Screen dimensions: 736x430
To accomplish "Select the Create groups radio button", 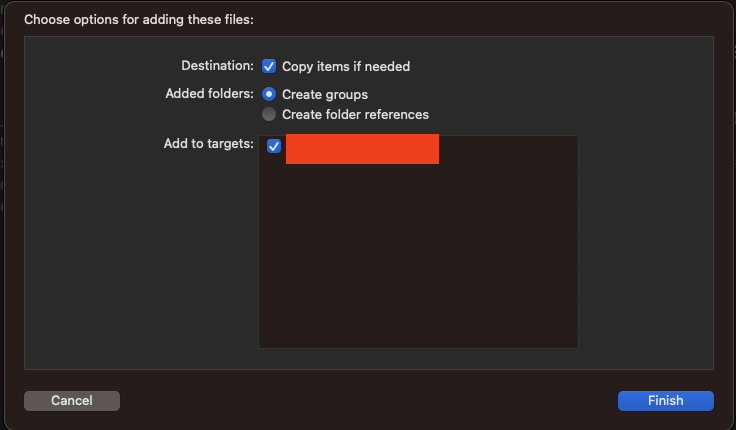I will click(269, 94).
